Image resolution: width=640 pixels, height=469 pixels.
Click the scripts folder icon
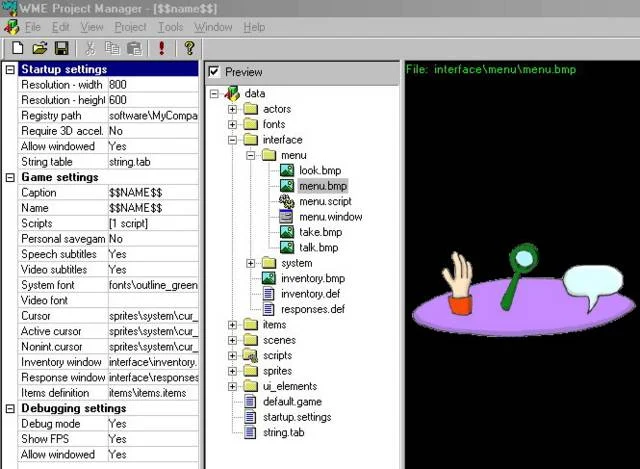251,356
